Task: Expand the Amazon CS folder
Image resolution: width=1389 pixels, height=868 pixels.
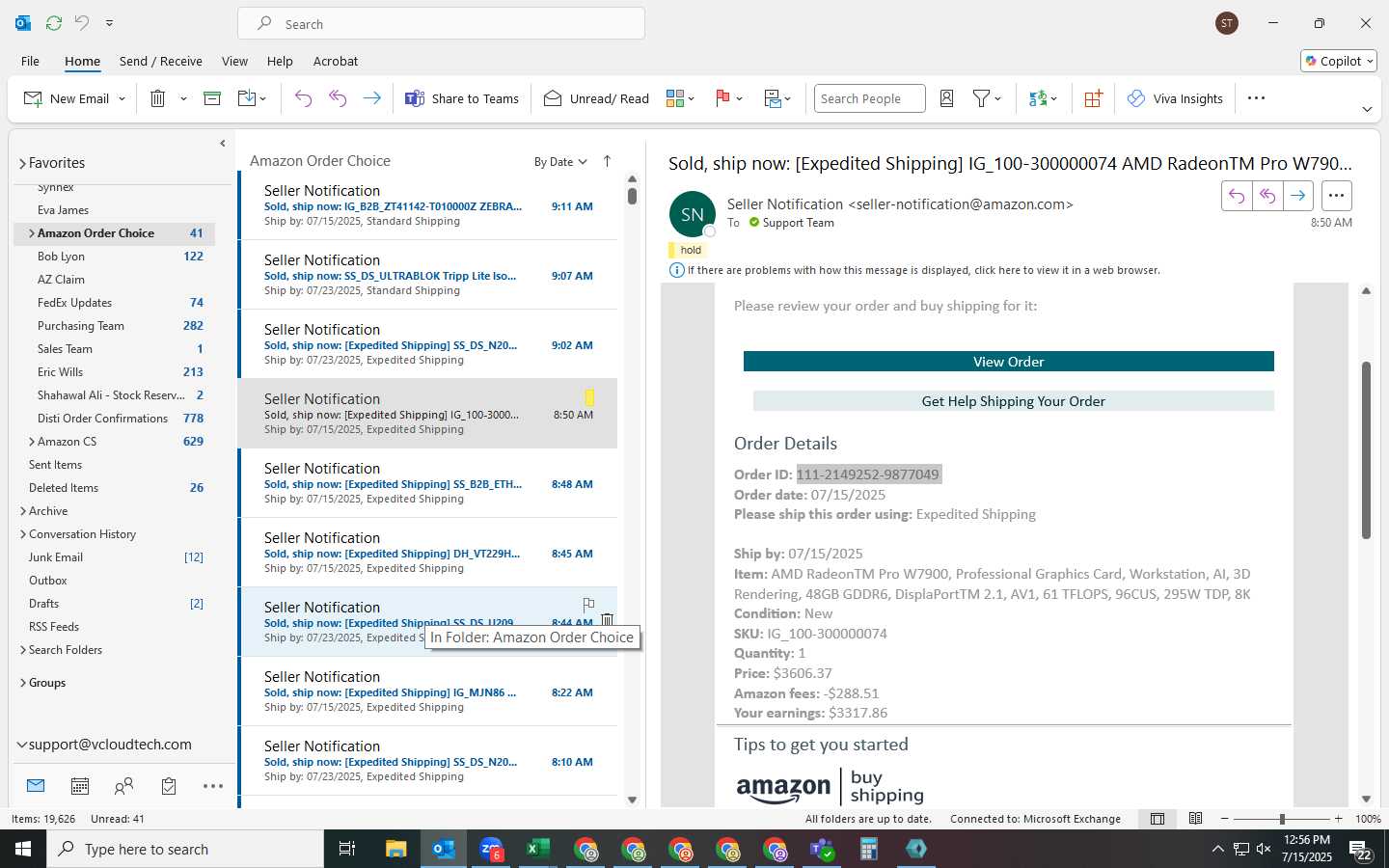Action: (x=32, y=442)
